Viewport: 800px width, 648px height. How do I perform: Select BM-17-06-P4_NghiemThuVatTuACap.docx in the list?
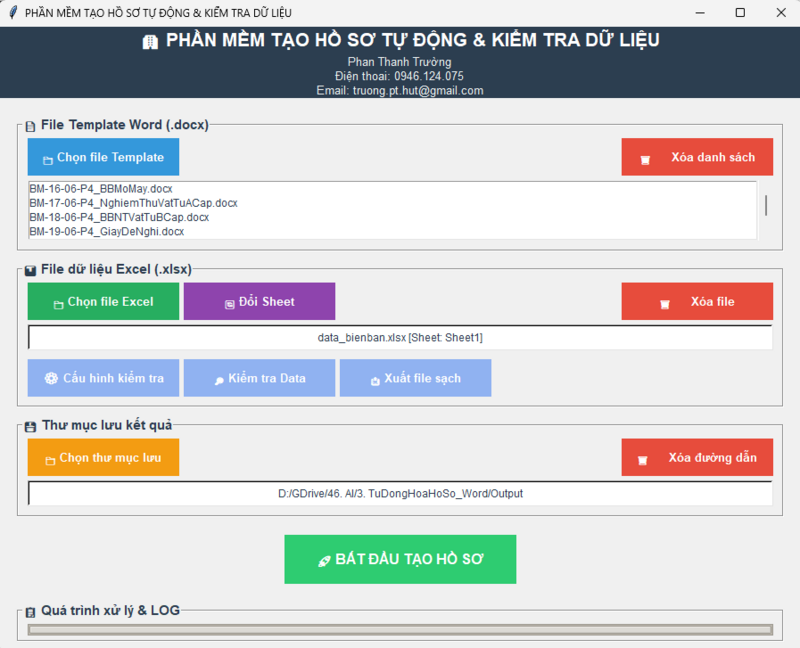[x=133, y=202]
